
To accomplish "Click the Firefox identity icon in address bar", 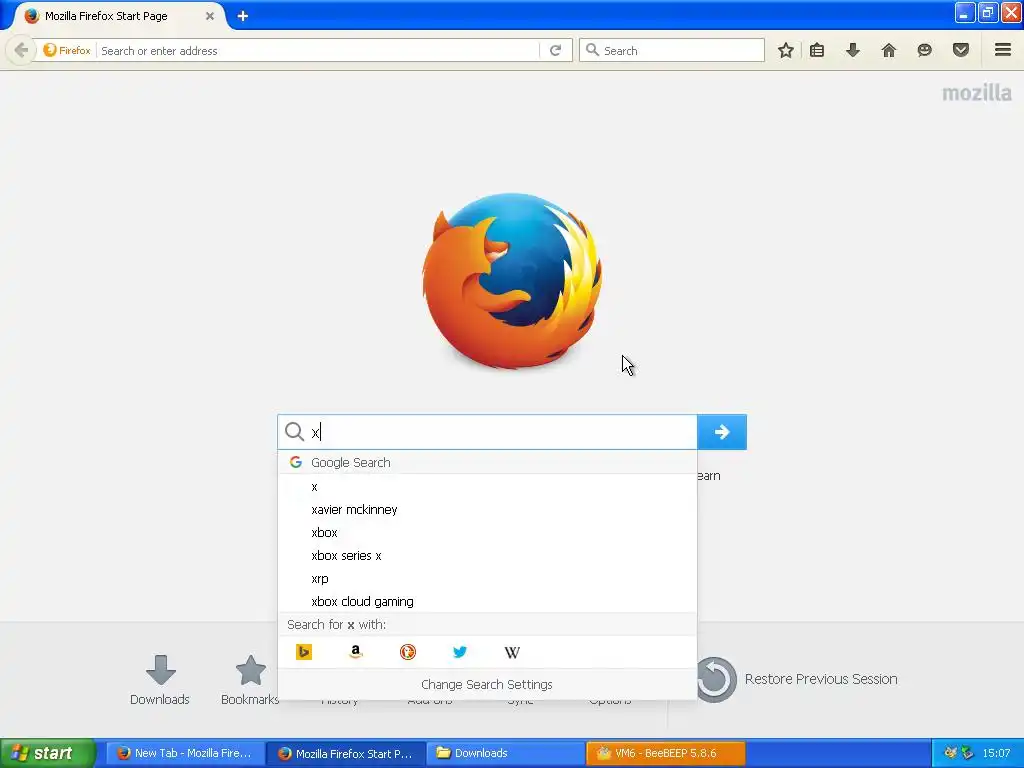I will (67, 50).
